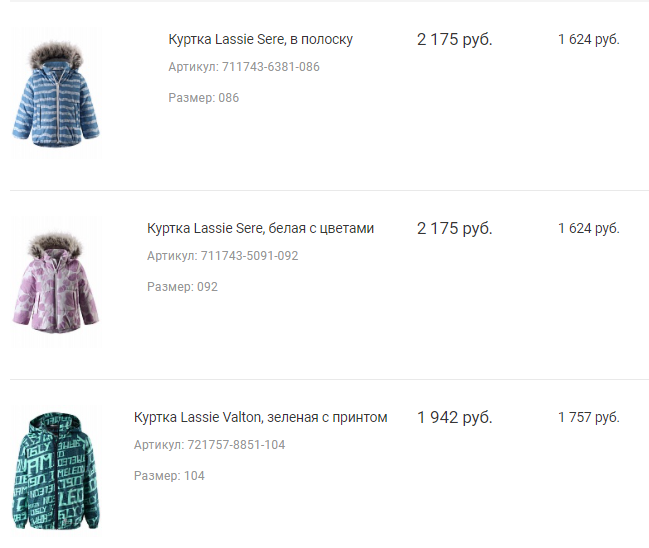This screenshot has width=649, height=548.
Task: Click the size label Размер: 104
Action: [169, 476]
